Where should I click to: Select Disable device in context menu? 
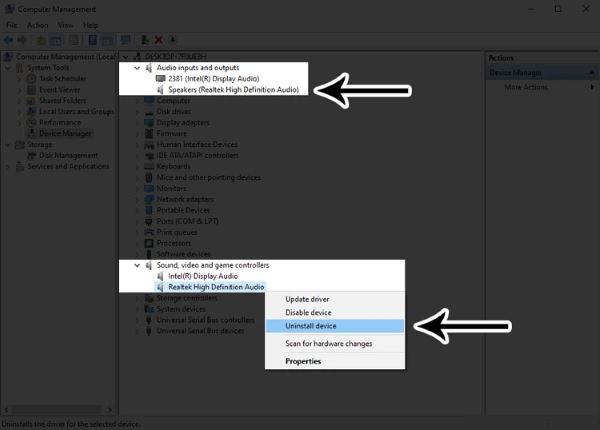(x=335, y=313)
